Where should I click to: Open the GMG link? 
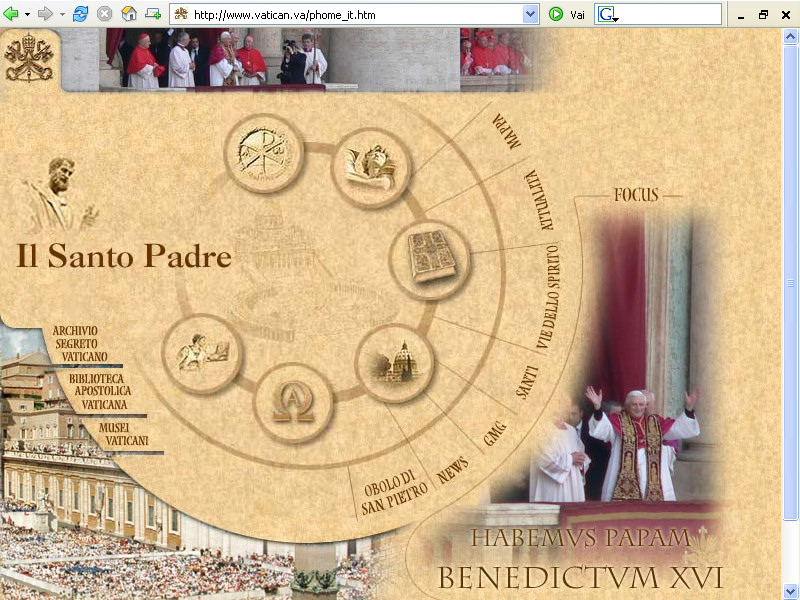point(495,433)
